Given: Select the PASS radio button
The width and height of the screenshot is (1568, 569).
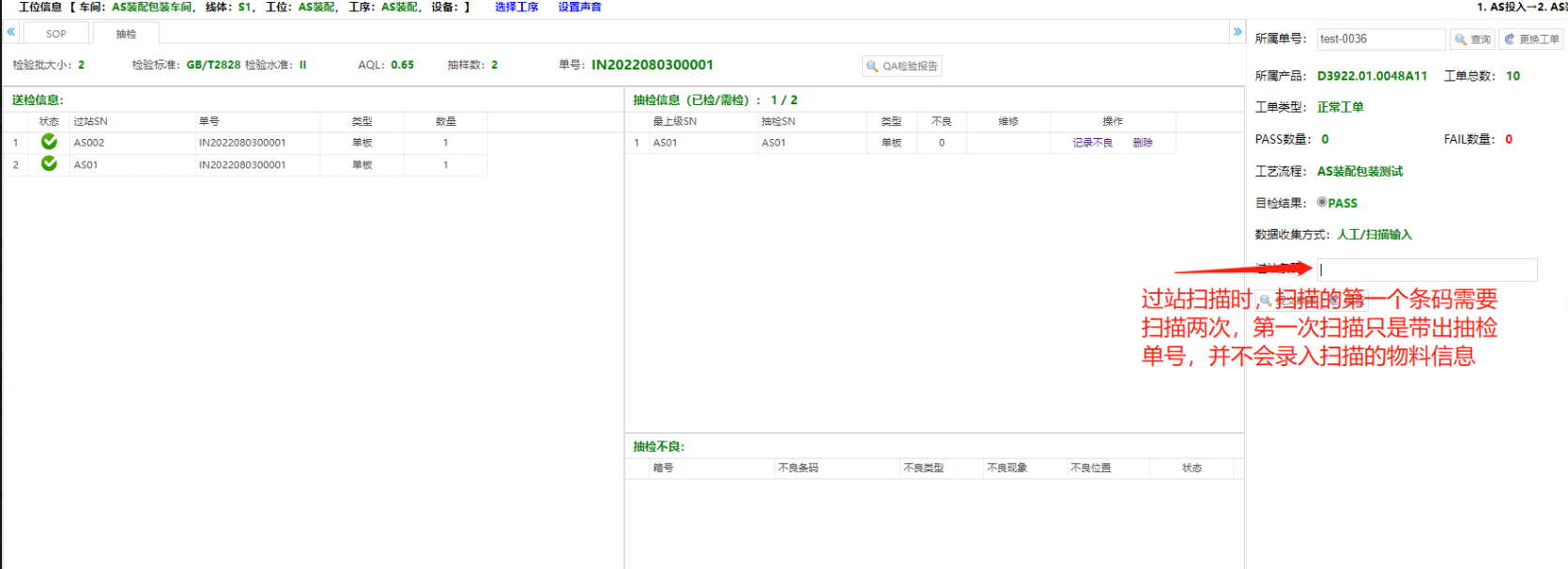Looking at the screenshot, I should coord(1322,203).
